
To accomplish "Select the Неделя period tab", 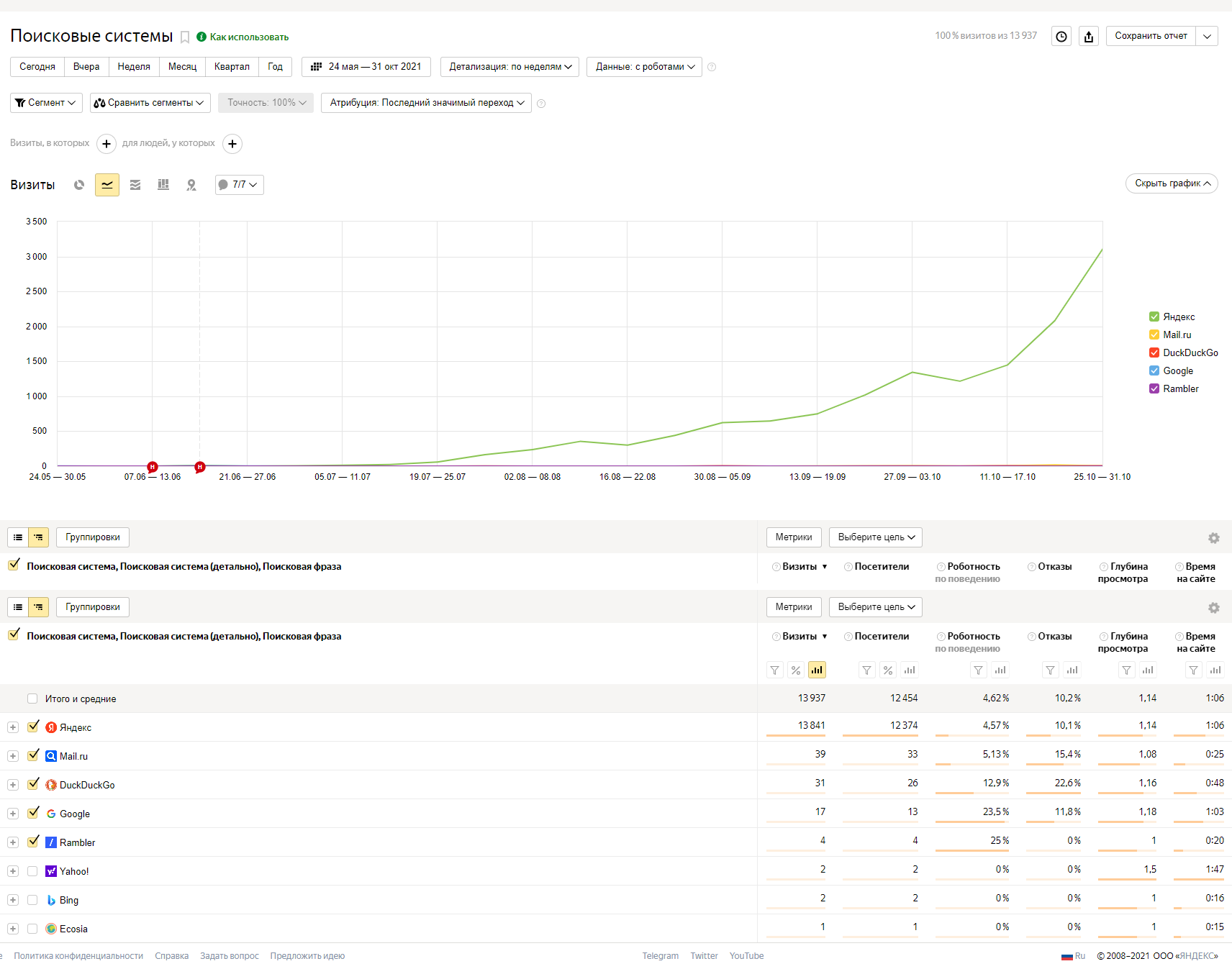I will 134,67.
